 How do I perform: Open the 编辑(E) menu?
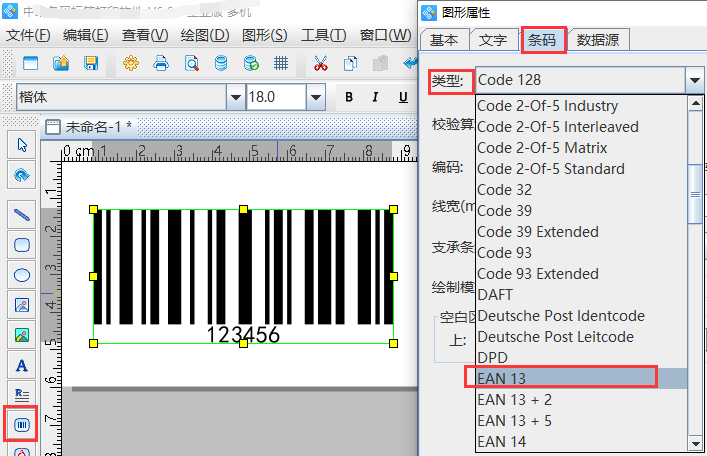tap(86, 35)
